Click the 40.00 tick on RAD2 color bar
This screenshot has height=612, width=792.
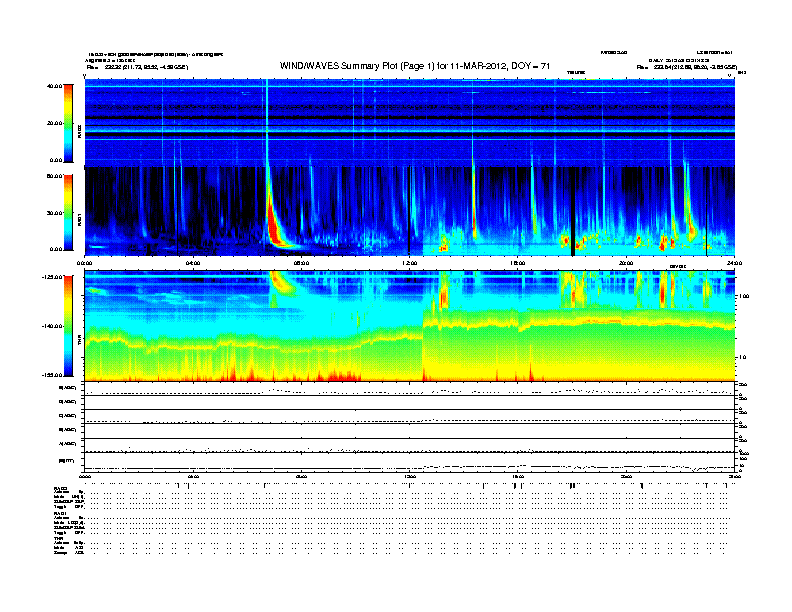tap(54, 86)
